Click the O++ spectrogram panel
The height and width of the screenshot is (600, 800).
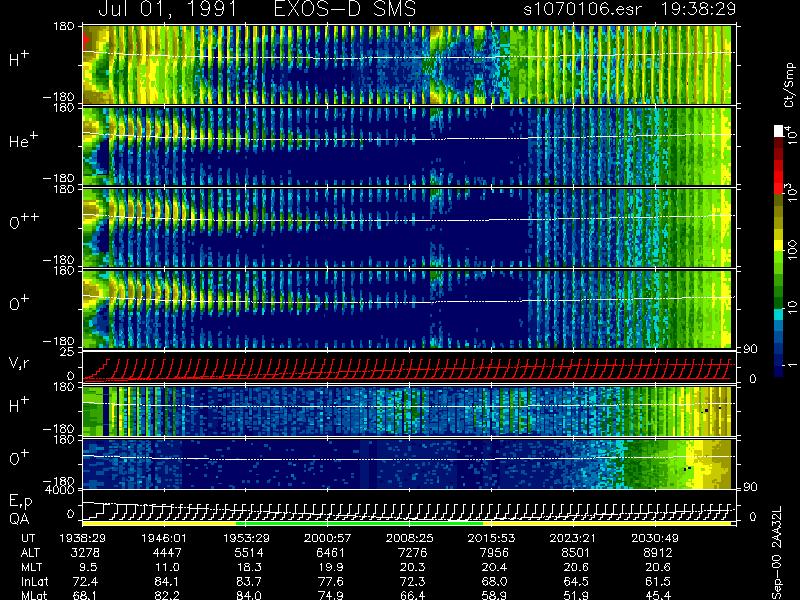click(407, 228)
